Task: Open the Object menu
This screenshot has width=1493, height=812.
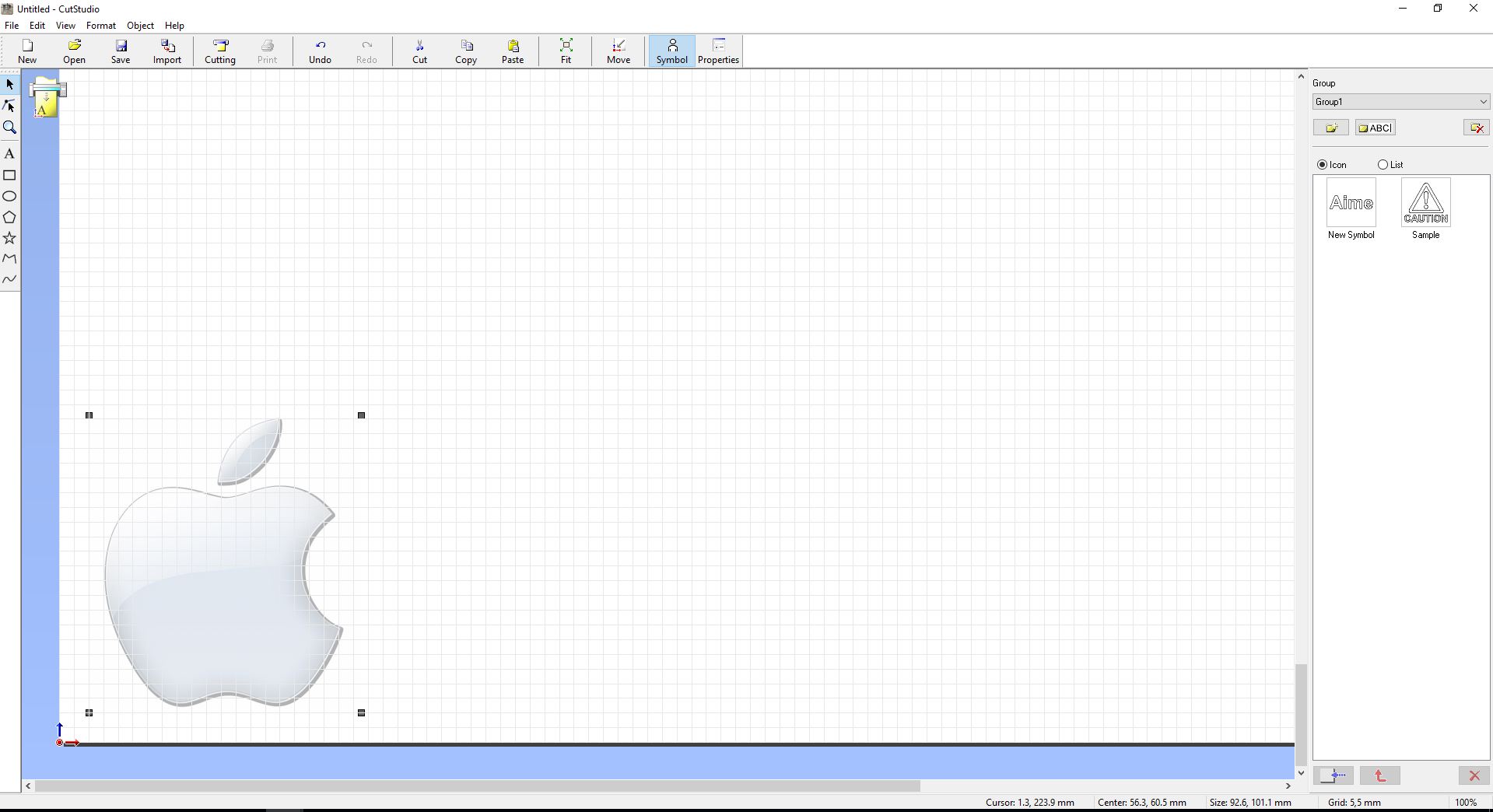Action: click(x=141, y=26)
